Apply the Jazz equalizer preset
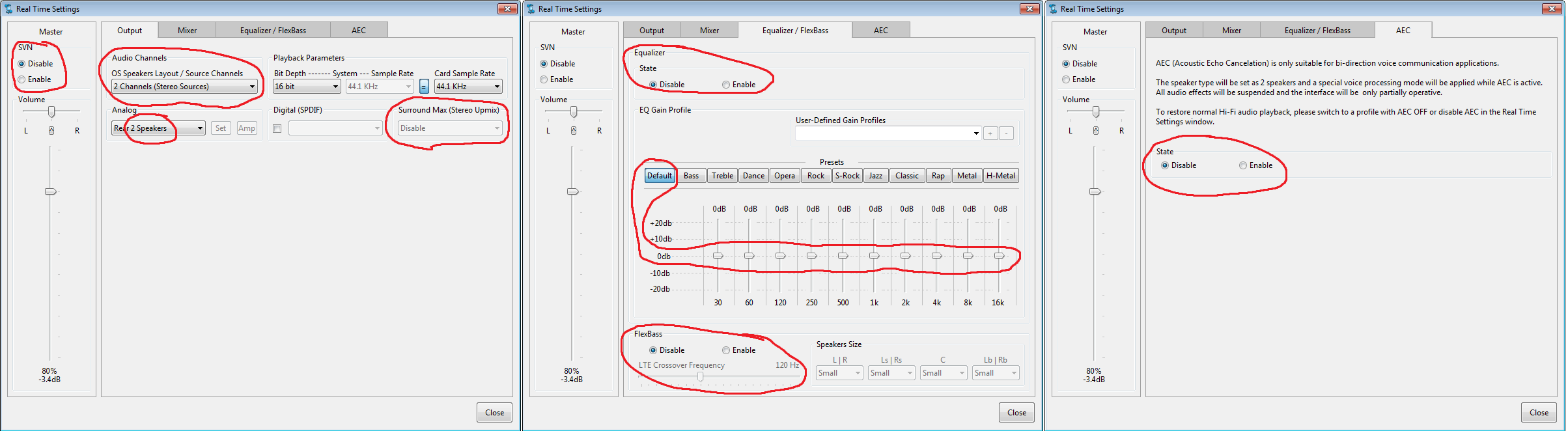 876,176
